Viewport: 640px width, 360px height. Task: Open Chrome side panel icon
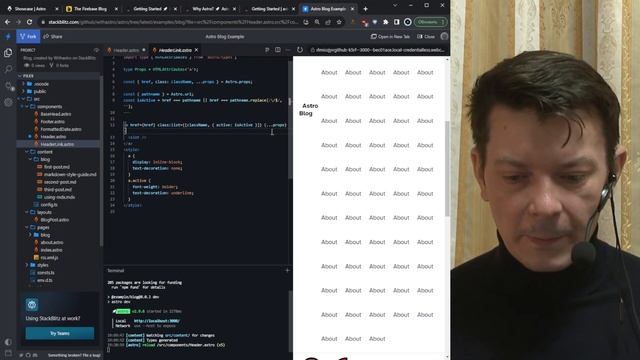click(396, 22)
